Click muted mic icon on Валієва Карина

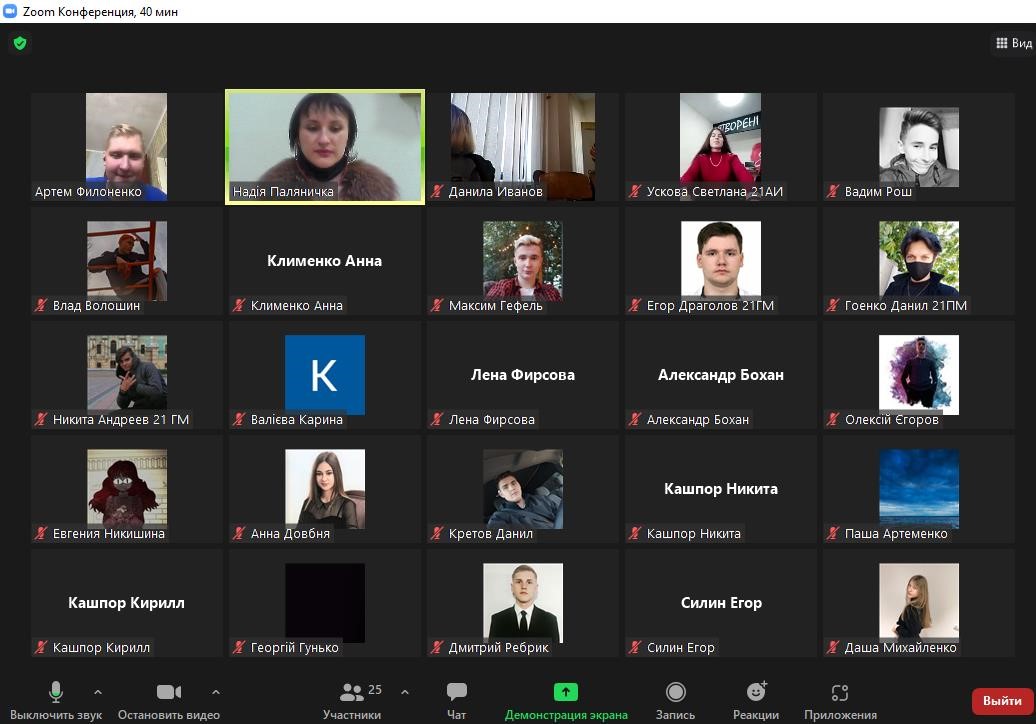click(x=239, y=419)
